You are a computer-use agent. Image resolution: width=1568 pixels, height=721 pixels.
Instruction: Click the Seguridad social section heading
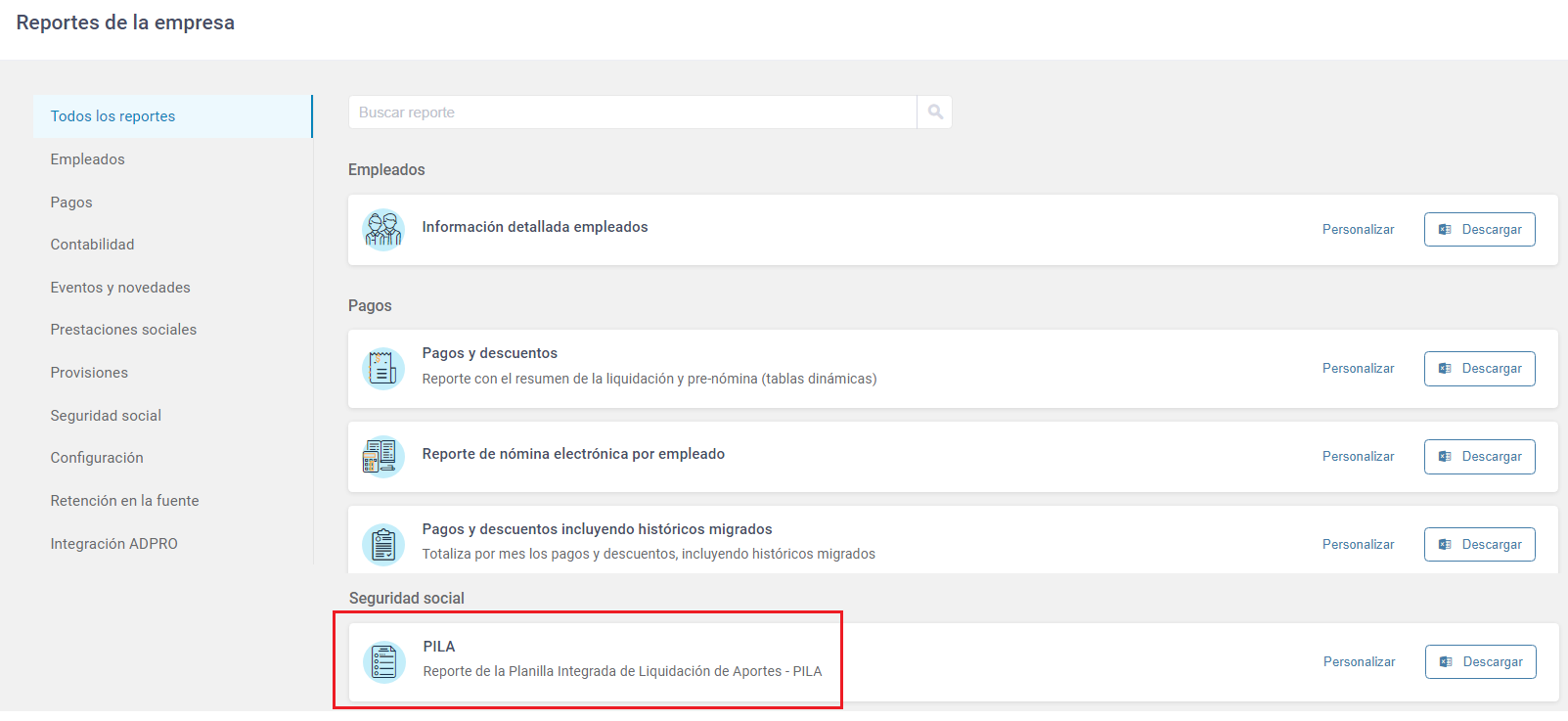coord(407,599)
